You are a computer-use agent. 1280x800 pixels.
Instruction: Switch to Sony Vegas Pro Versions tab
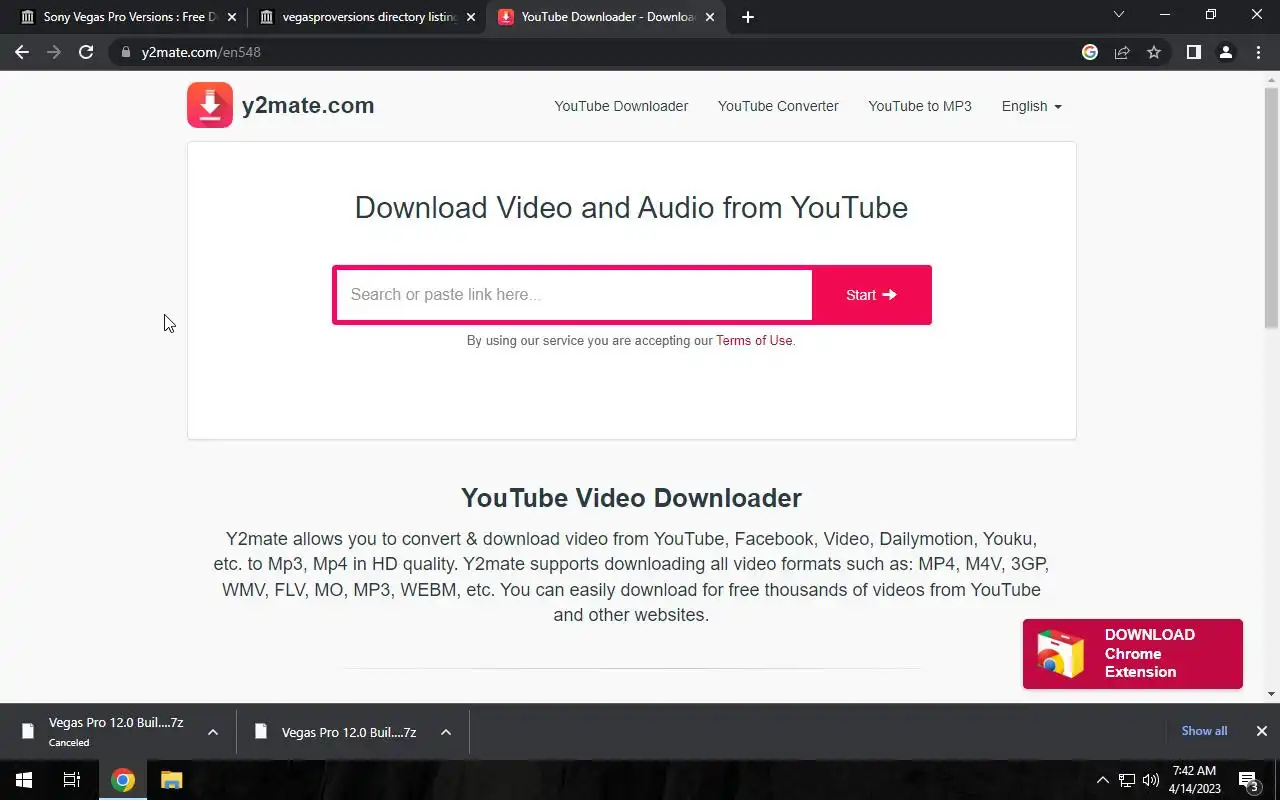[127, 17]
